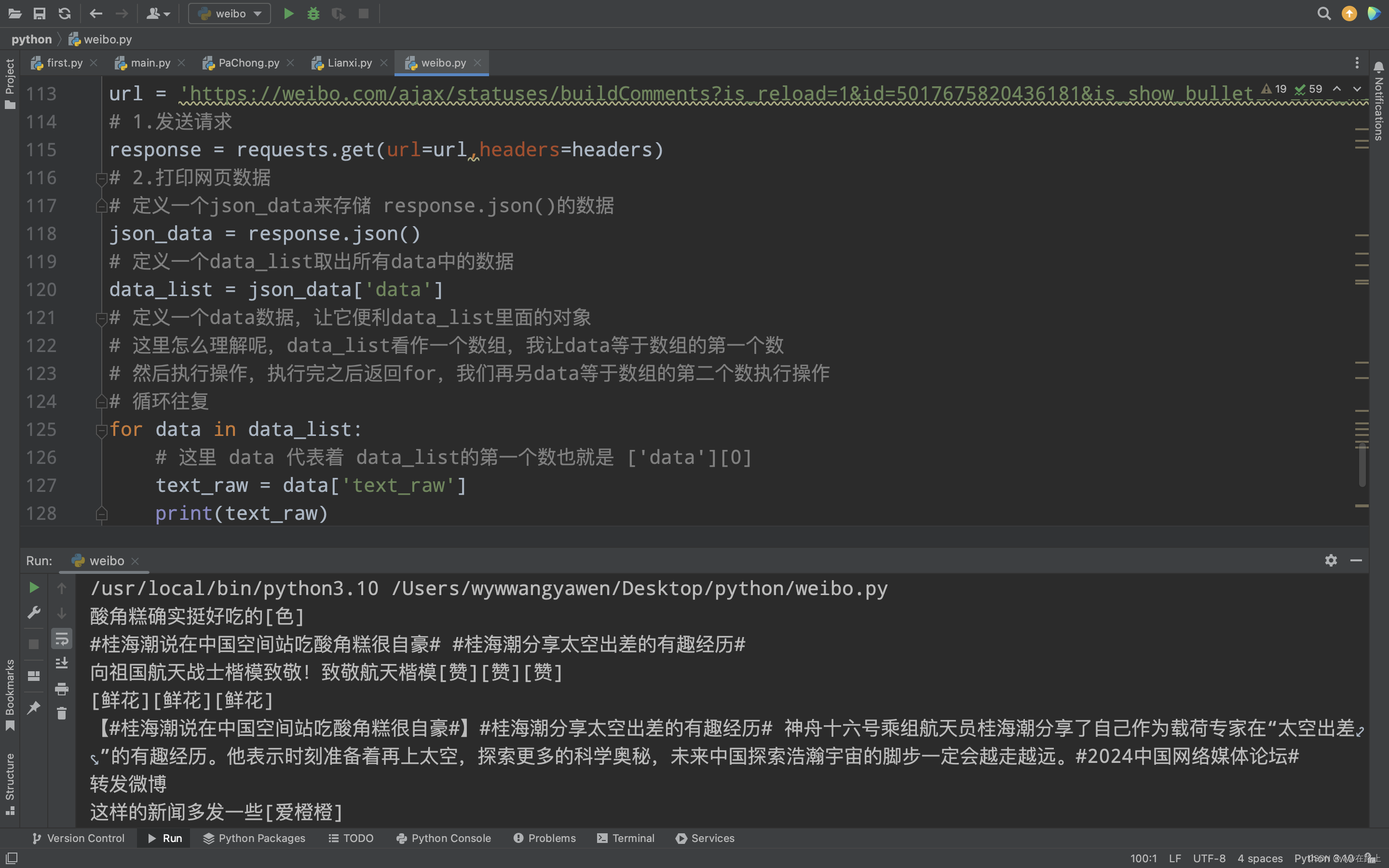1389x868 pixels.
Task: Change the LF line separator
Action: click(x=1175, y=858)
